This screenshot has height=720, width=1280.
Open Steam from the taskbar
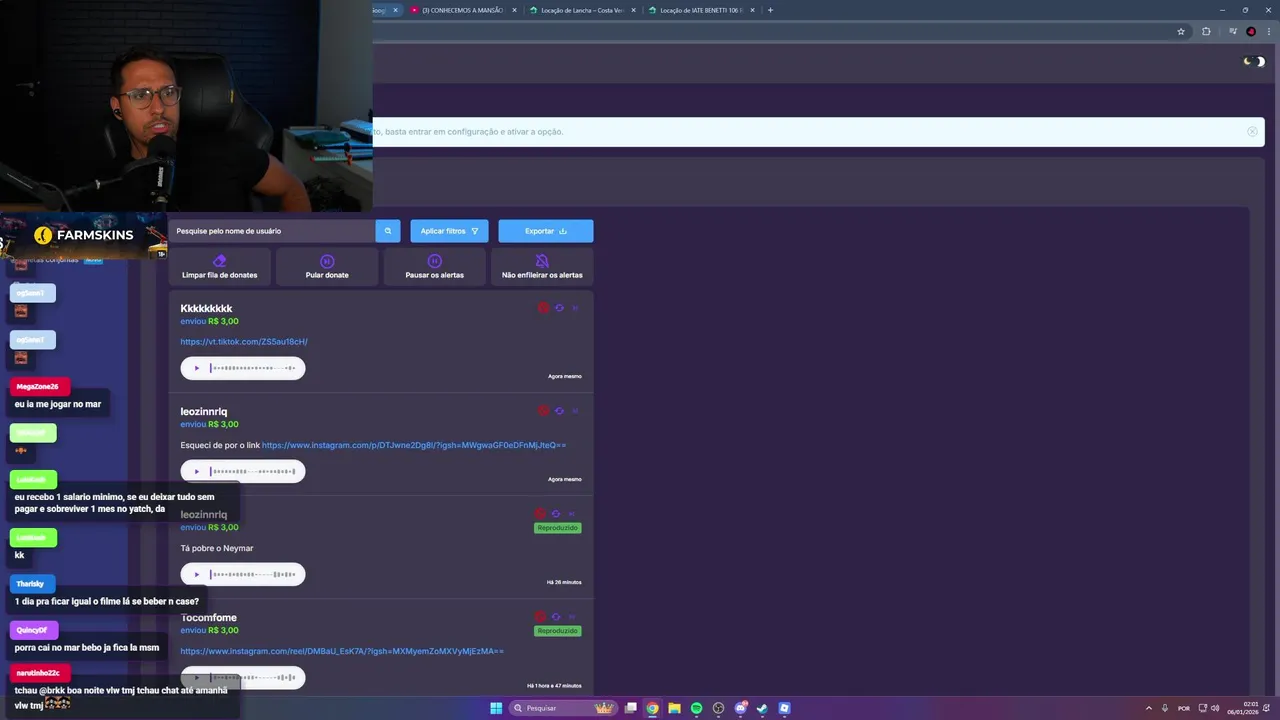(x=762, y=708)
